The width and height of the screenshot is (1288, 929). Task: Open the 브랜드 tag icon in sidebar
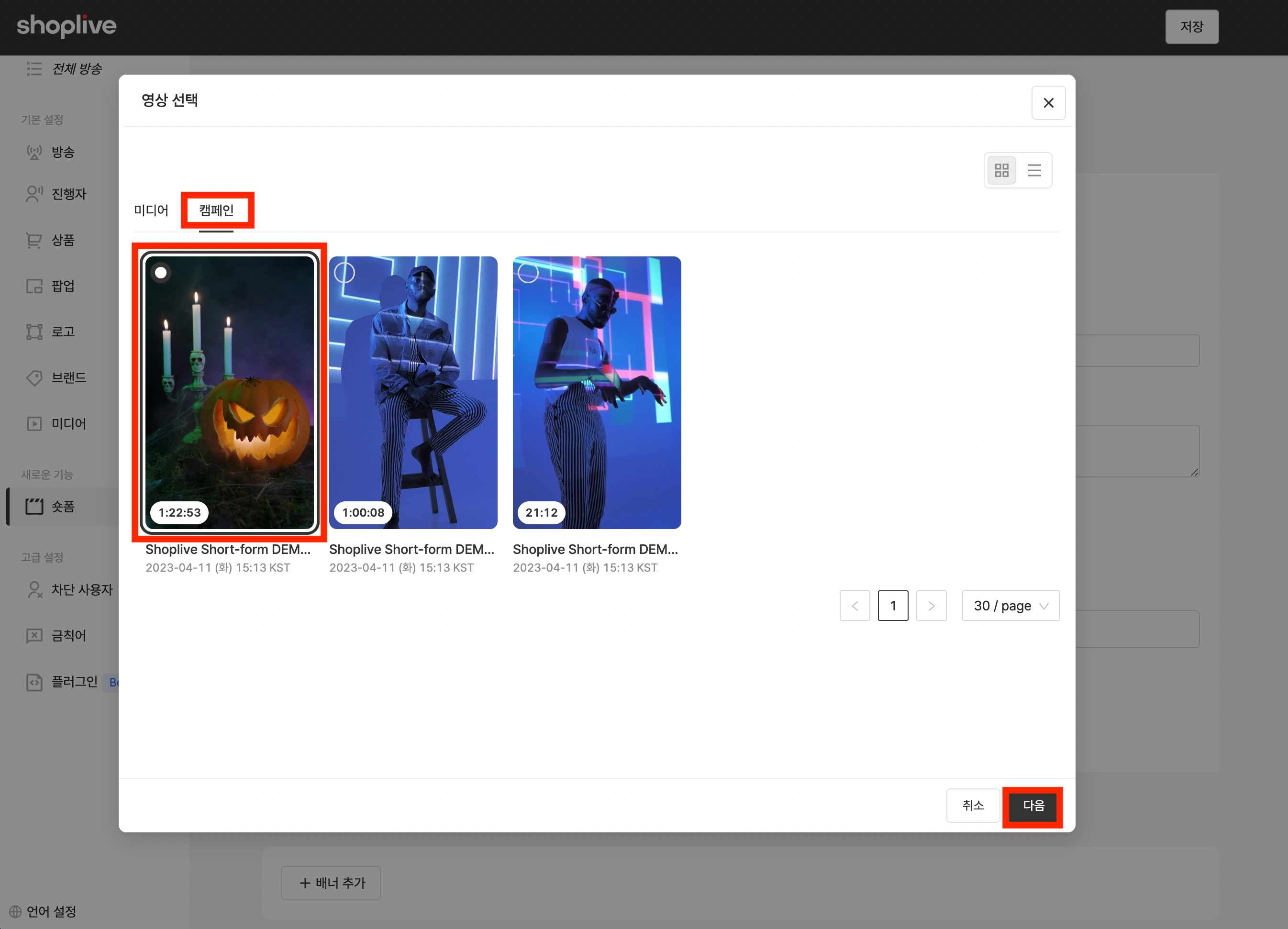34,377
